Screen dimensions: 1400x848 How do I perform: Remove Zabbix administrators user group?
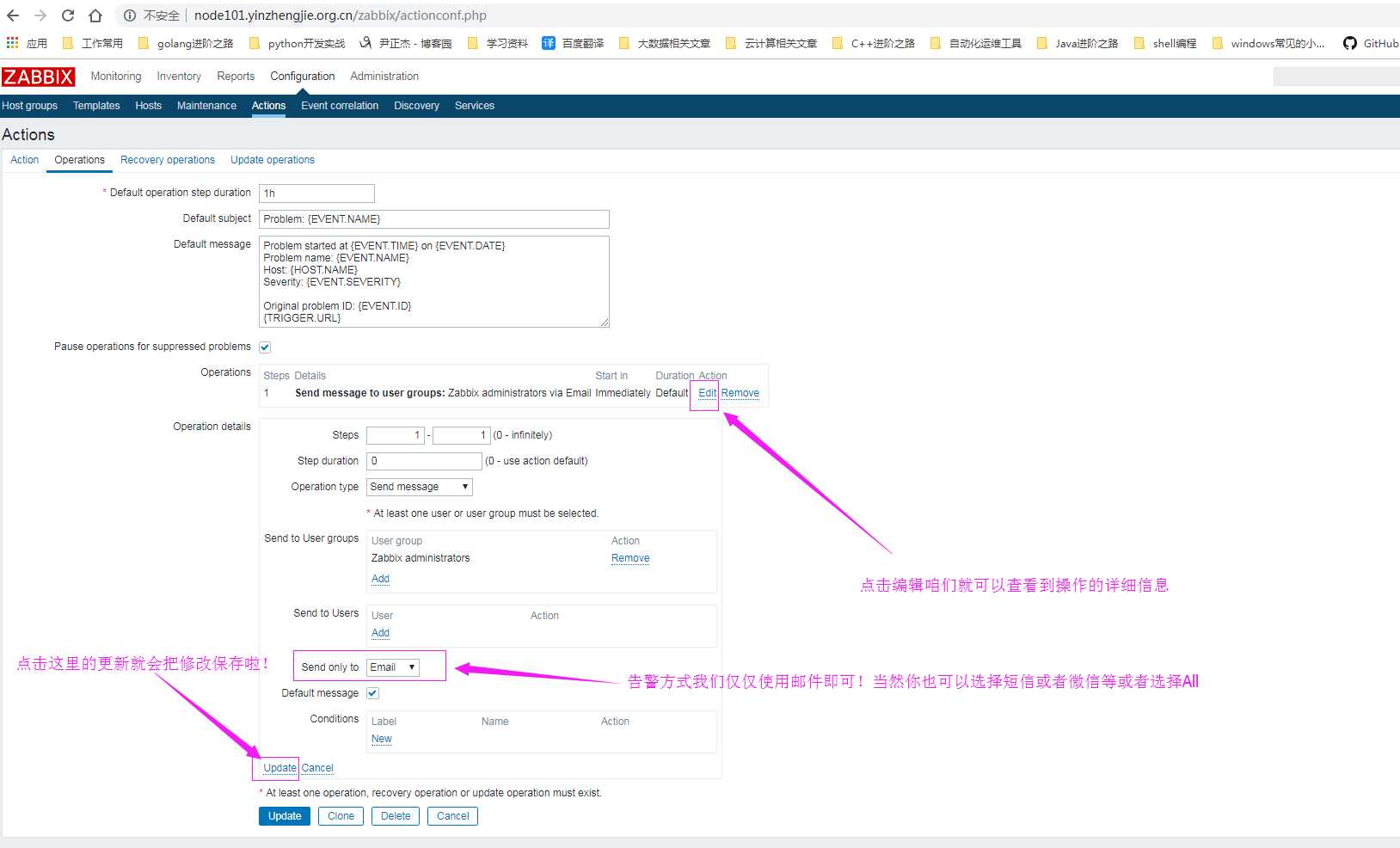pos(630,558)
